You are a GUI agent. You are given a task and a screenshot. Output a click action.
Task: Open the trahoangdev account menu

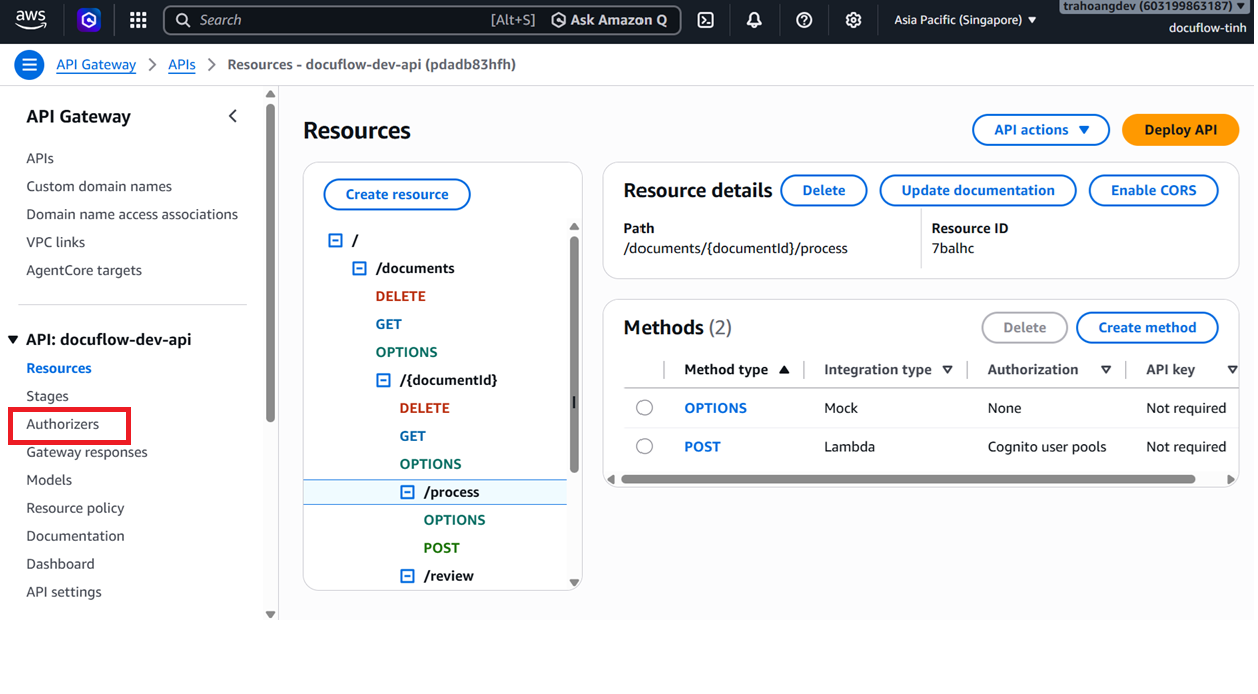[x=1154, y=6]
